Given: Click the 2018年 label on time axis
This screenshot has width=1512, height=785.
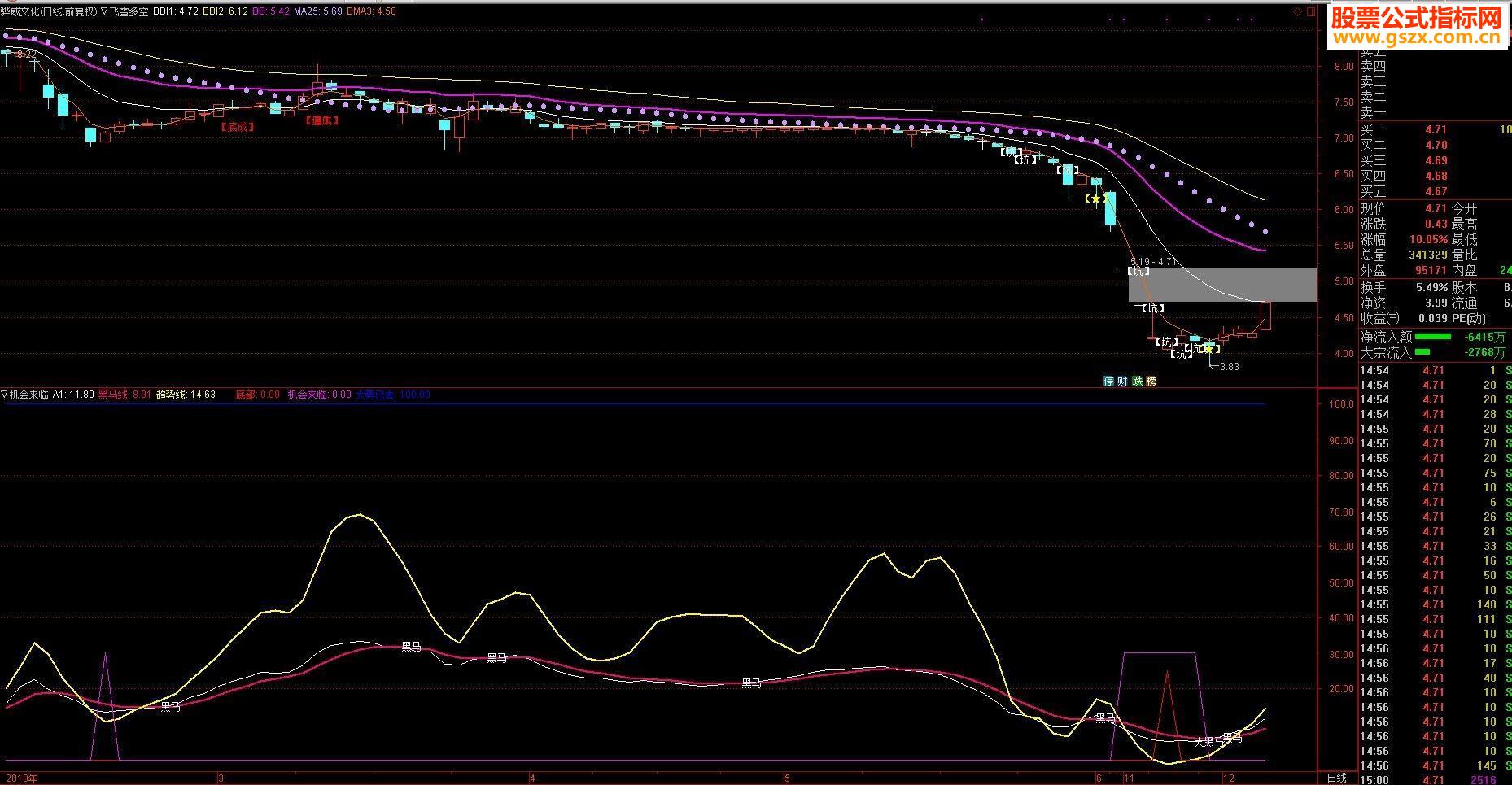Looking at the screenshot, I should point(20,778).
